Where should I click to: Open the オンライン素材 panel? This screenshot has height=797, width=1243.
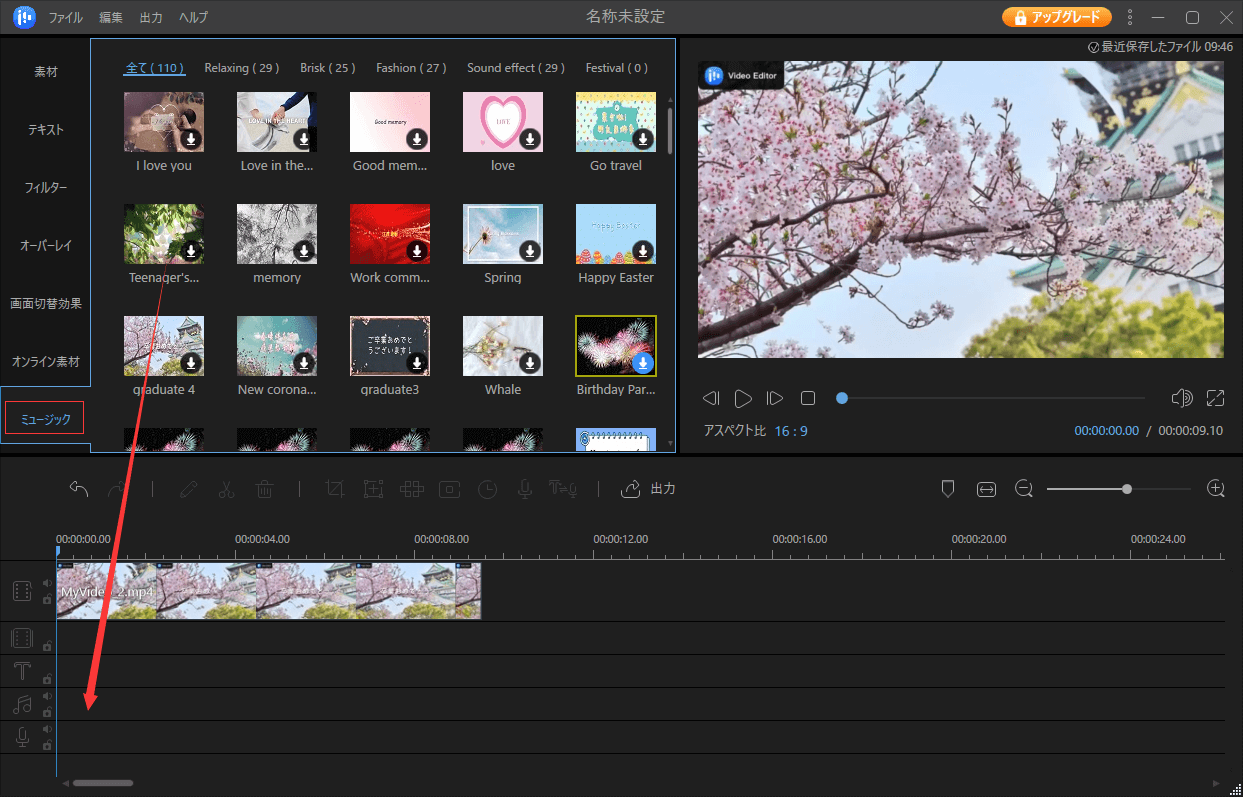coord(46,361)
